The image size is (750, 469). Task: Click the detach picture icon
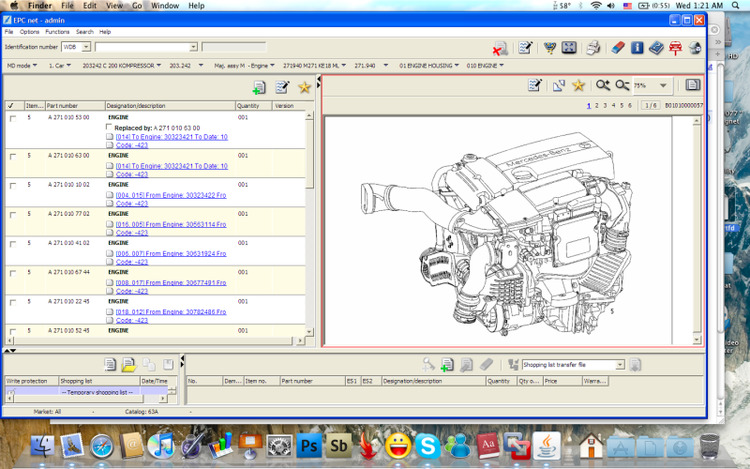click(x=558, y=86)
